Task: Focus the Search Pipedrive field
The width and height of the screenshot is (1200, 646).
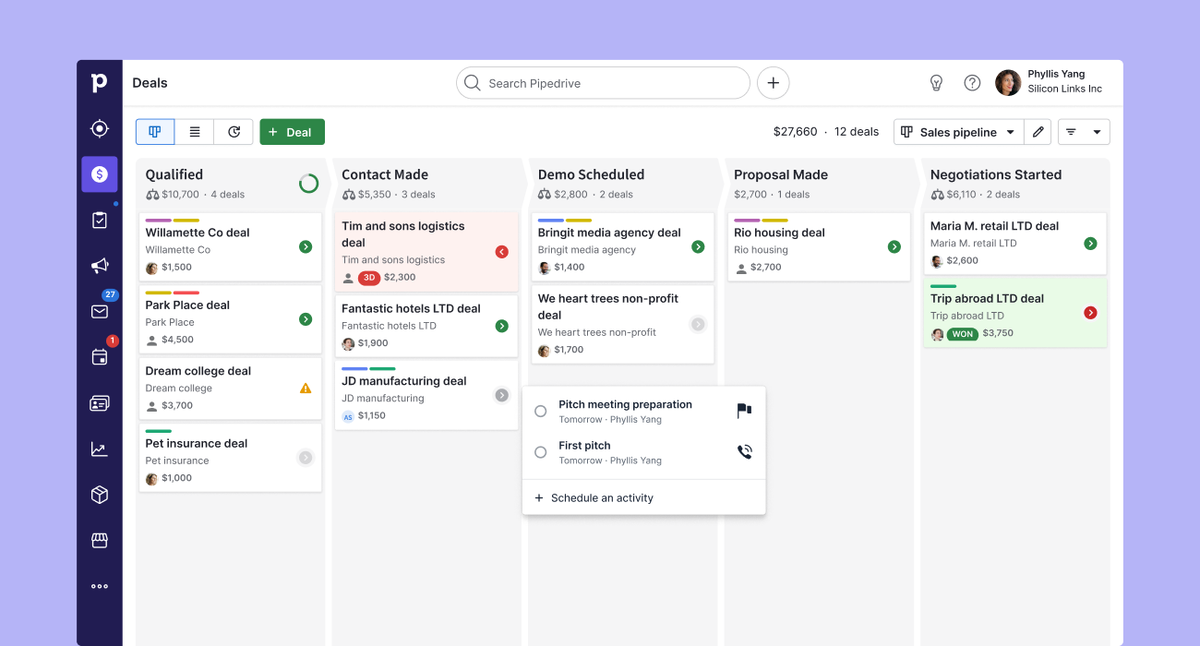Action: [603, 83]
